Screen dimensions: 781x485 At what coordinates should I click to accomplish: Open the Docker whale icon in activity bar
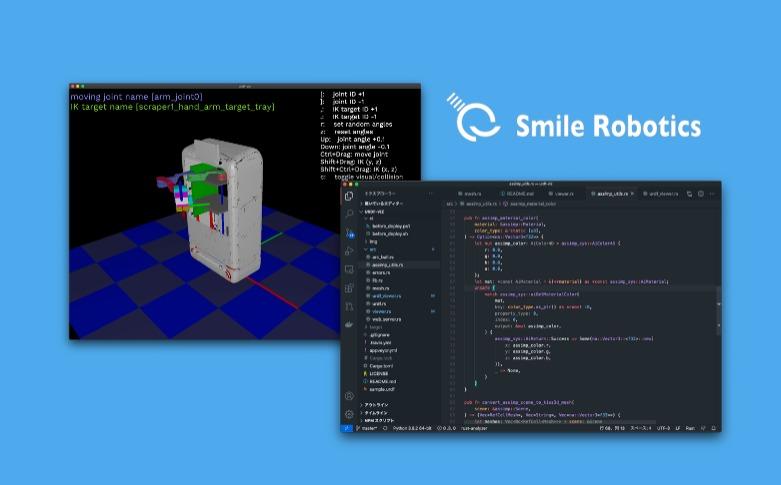[349, 325]
